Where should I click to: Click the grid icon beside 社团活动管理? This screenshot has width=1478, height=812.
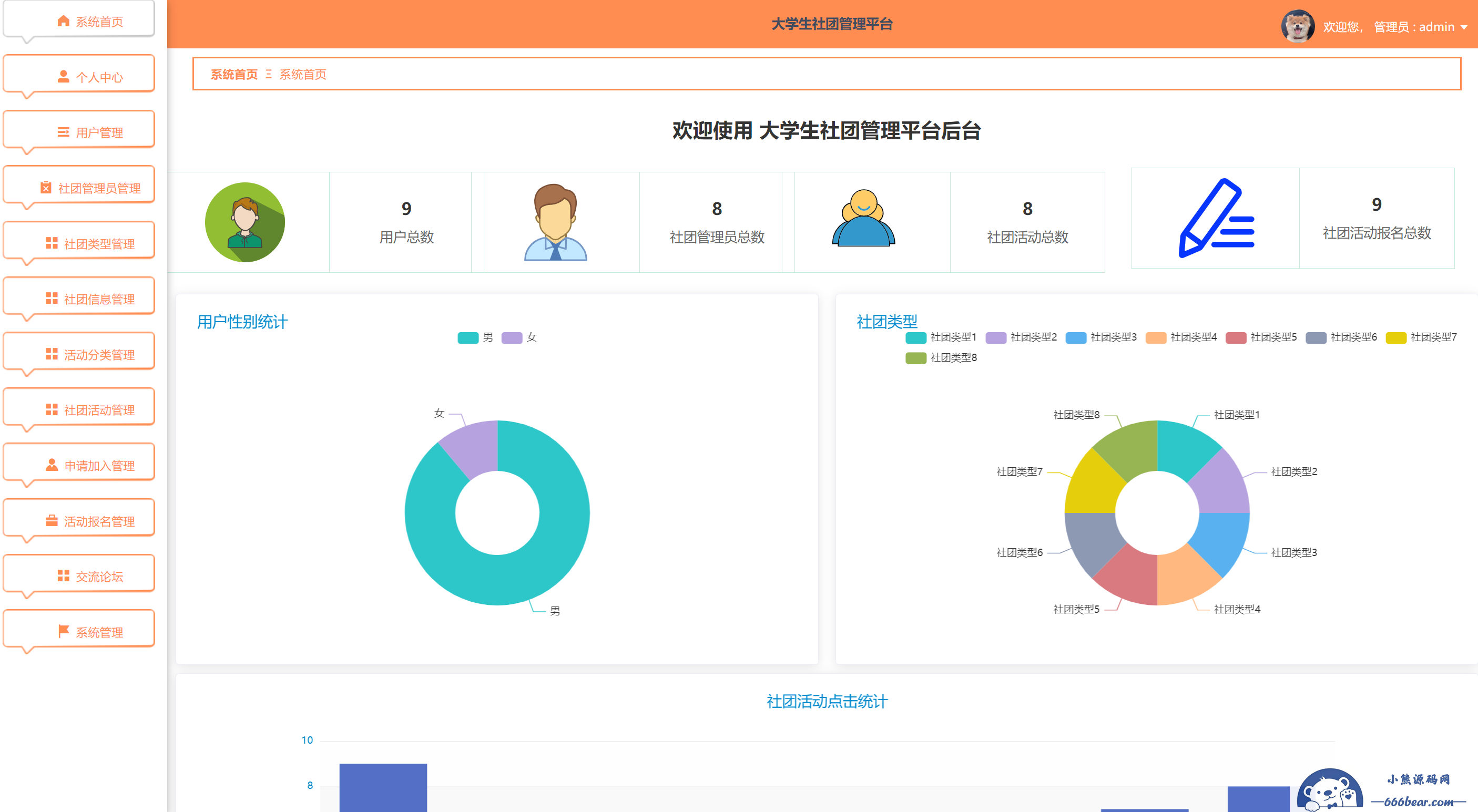(x=52, y=409)
